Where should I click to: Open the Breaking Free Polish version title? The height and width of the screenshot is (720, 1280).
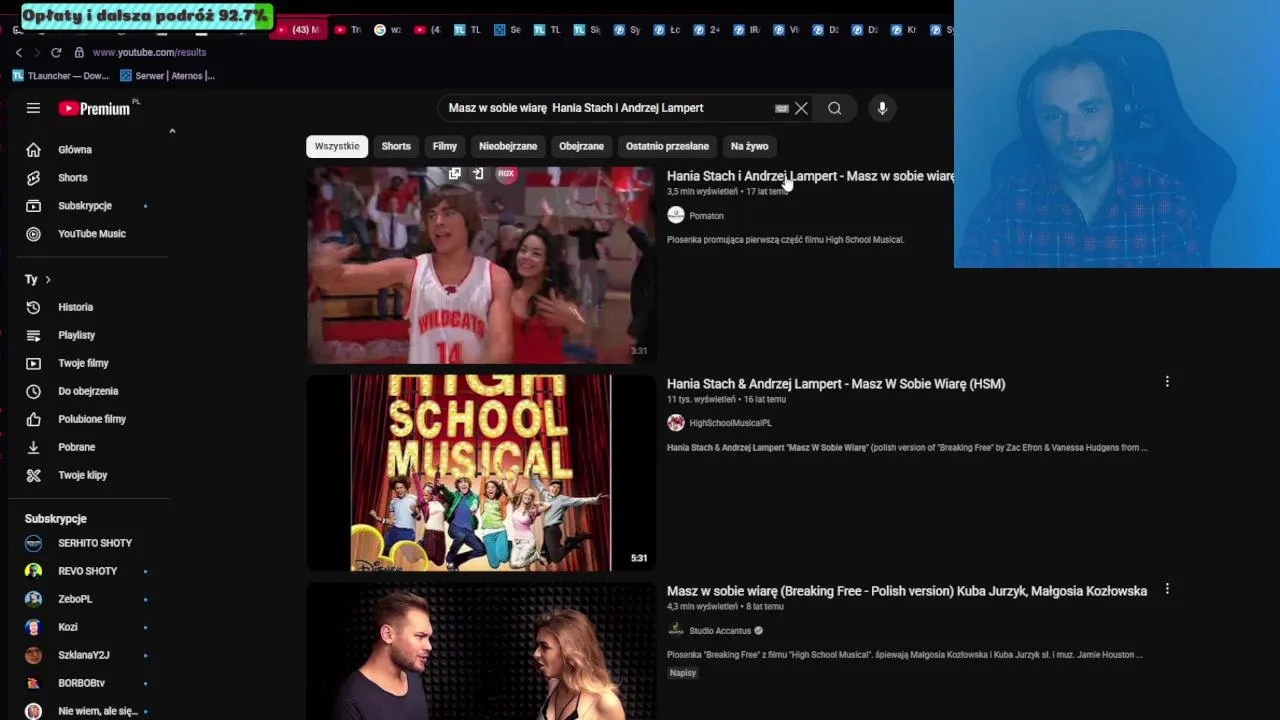tap(907, 591)
